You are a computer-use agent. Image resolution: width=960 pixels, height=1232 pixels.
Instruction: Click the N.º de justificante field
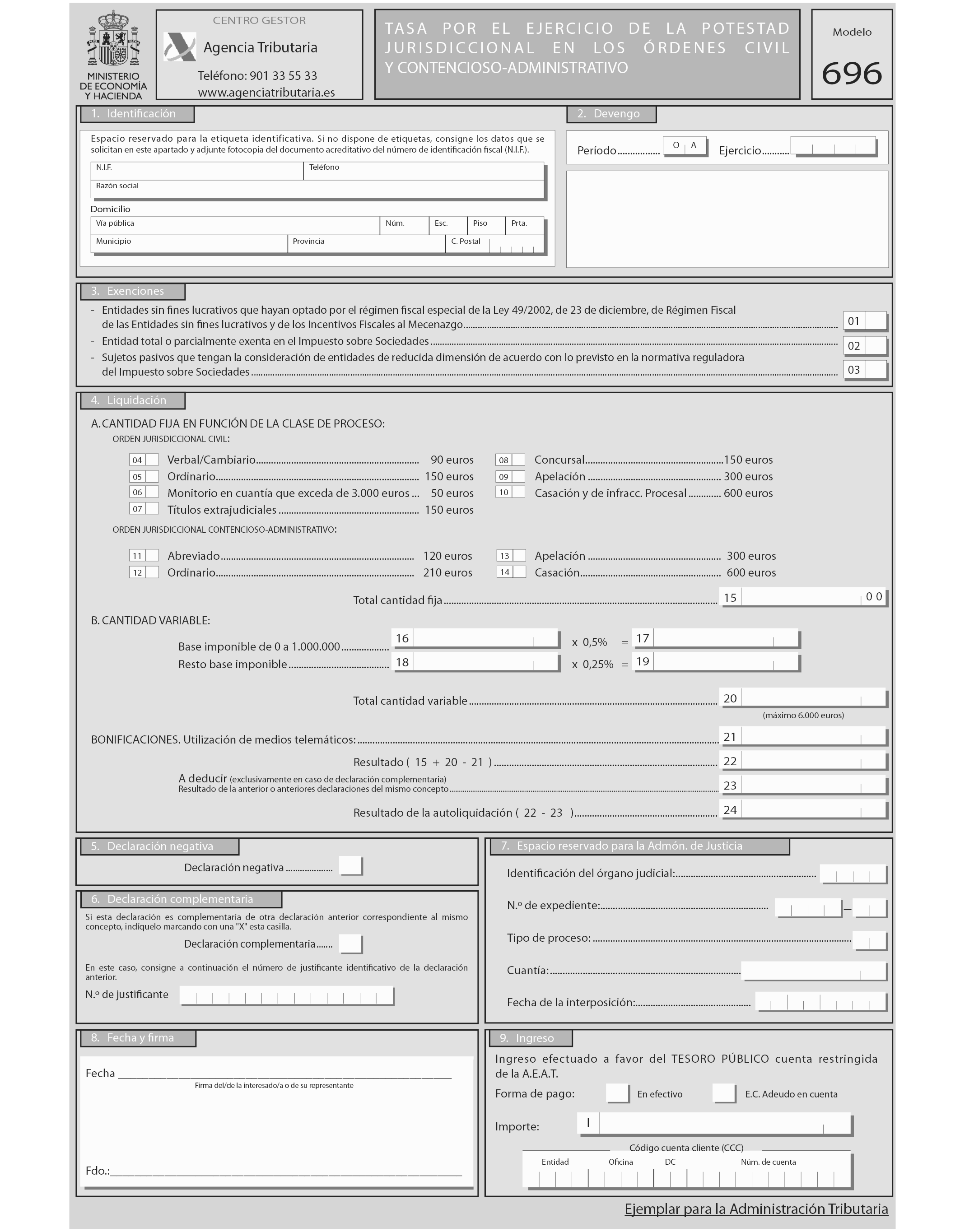286,995
